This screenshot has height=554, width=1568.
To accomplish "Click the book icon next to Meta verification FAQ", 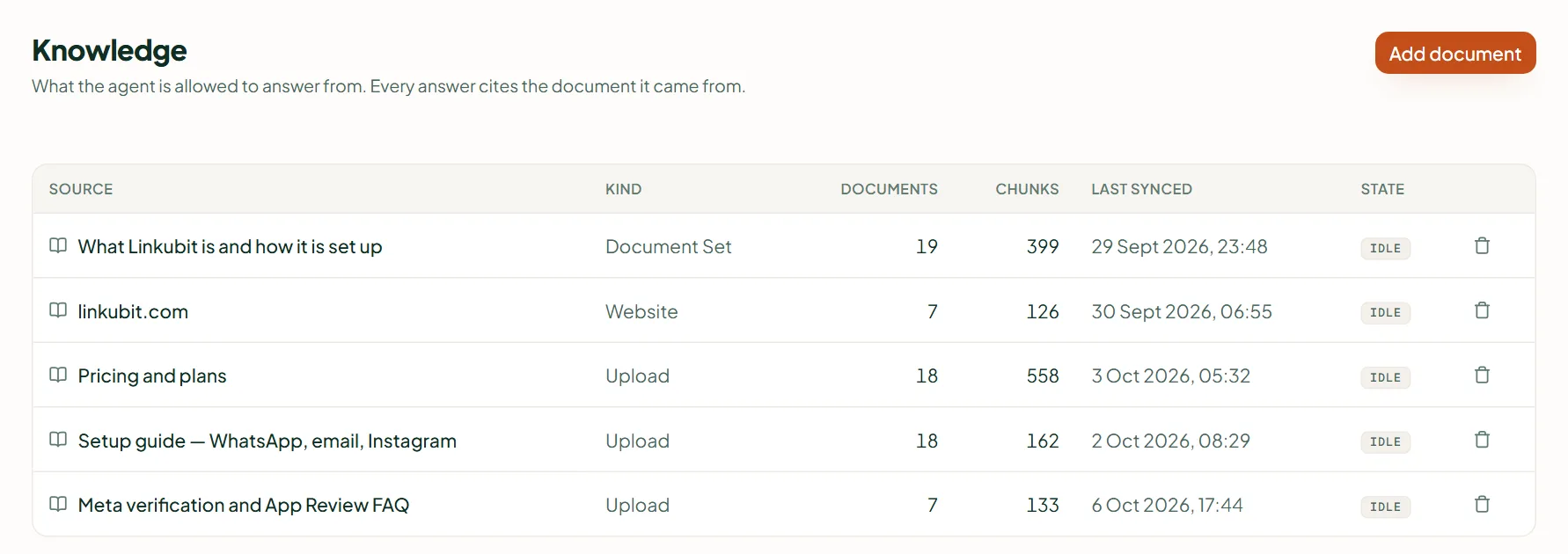I will (58, 504).
